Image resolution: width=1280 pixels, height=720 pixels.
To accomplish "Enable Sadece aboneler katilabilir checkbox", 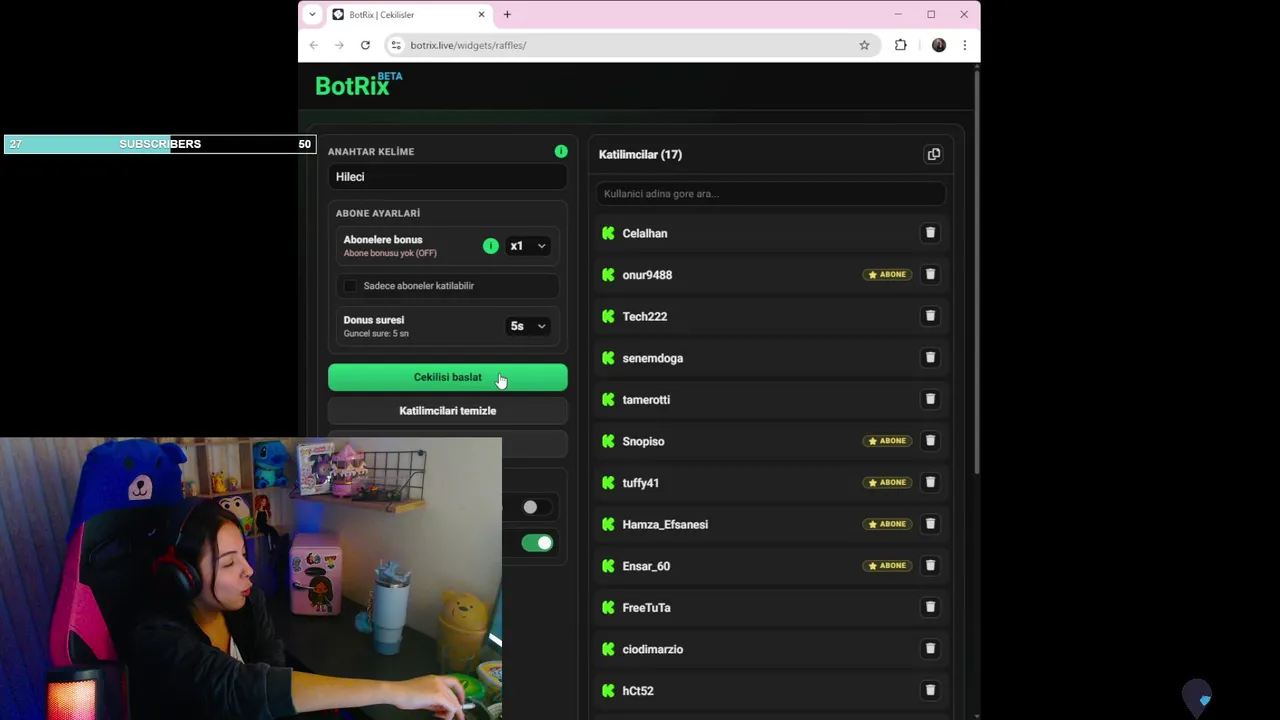I will [x=350, y=286].
